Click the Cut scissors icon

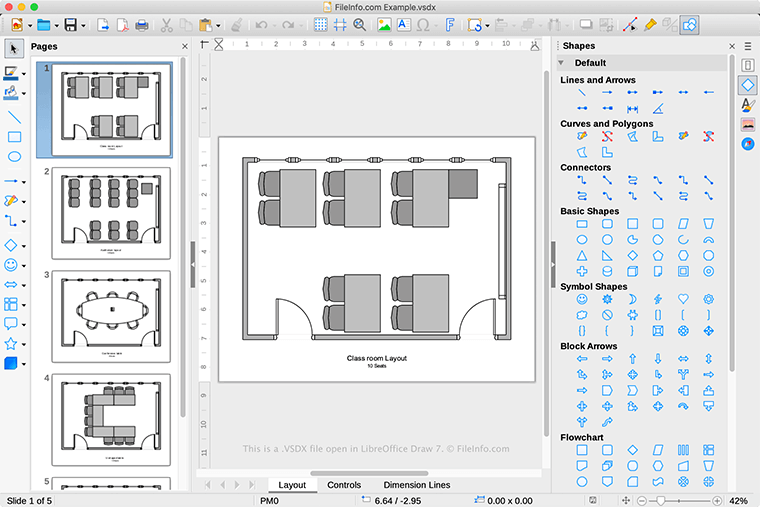166,25
